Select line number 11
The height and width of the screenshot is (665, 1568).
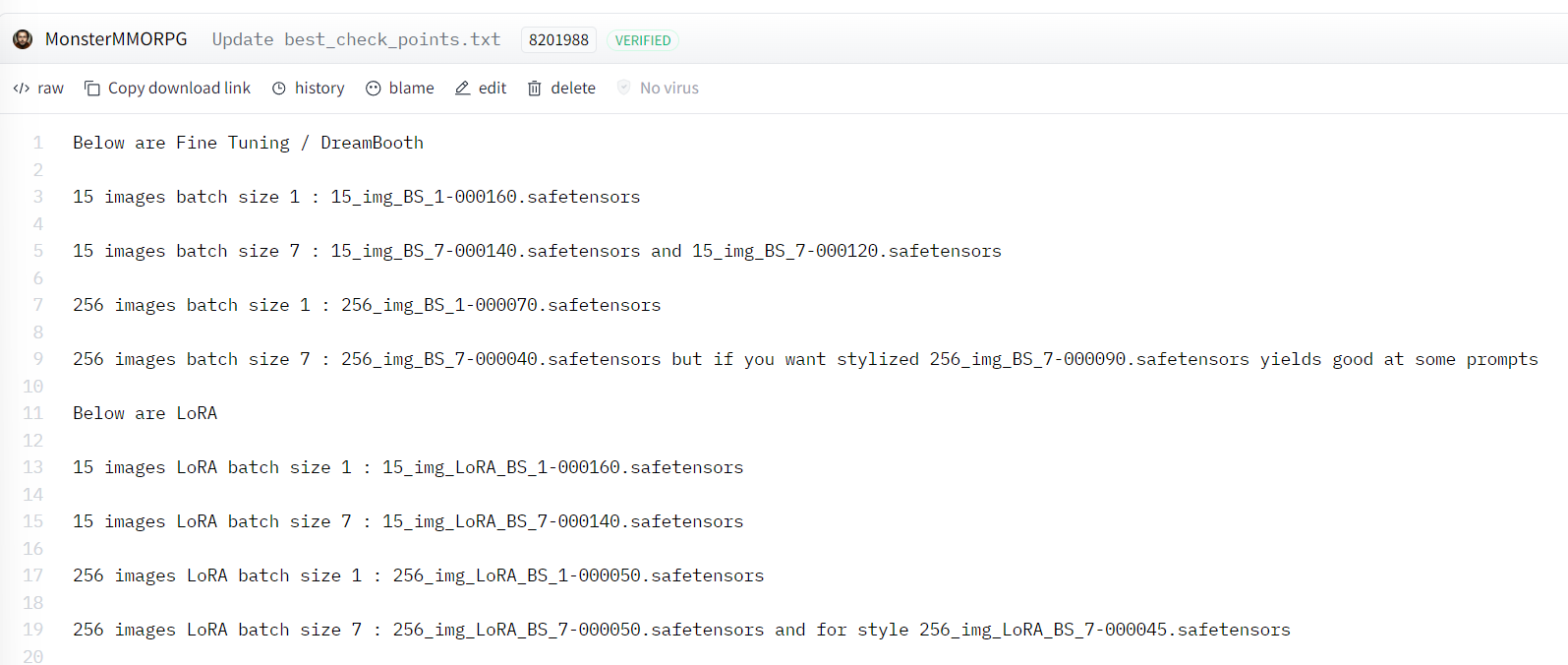point(33,413)
